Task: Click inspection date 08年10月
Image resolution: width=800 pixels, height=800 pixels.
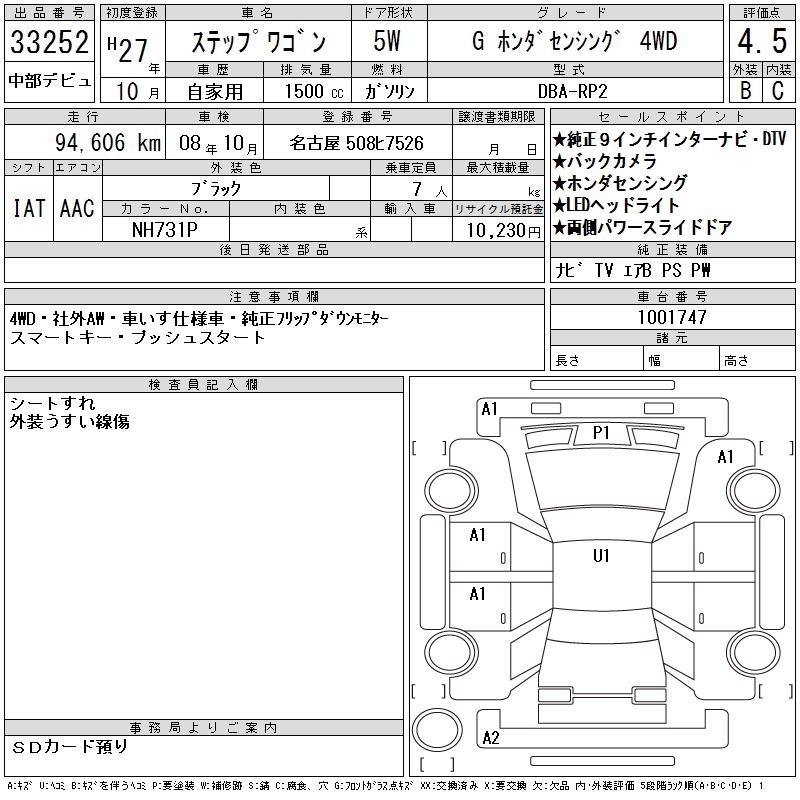Action: click(x=218, y=143)
